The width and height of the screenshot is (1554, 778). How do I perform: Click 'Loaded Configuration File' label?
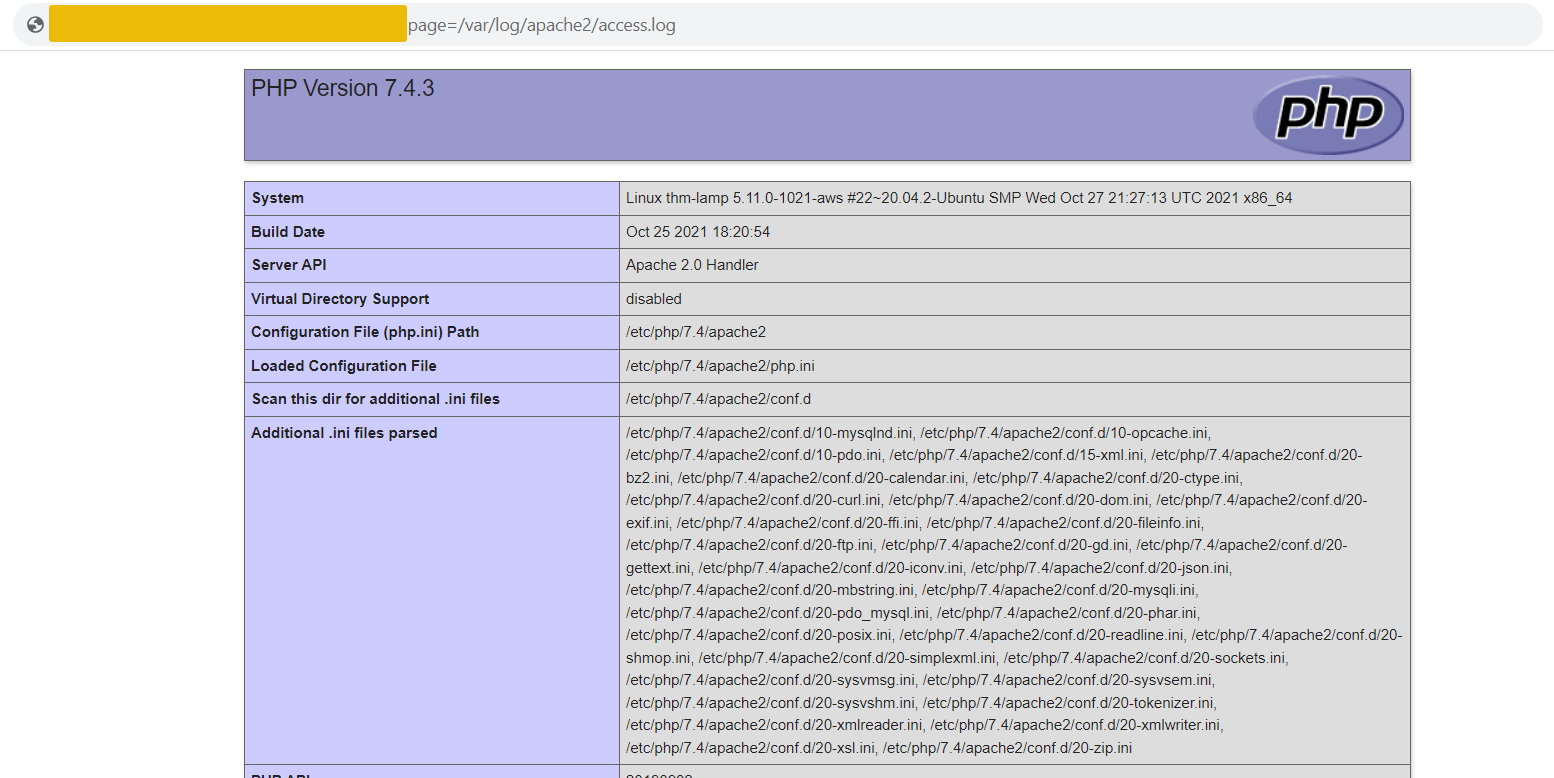pos(344,366)
